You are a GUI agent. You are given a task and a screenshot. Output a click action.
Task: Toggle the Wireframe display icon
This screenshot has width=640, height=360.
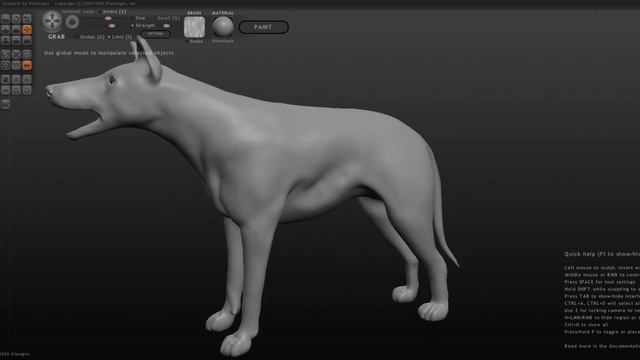[x=16, y=65]
